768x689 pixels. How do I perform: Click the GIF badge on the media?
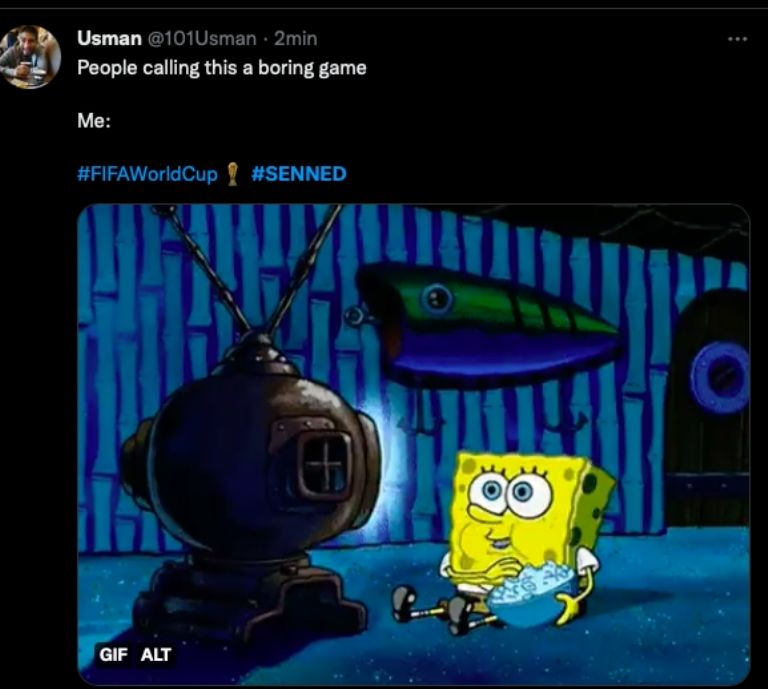[x=113, y=654]
